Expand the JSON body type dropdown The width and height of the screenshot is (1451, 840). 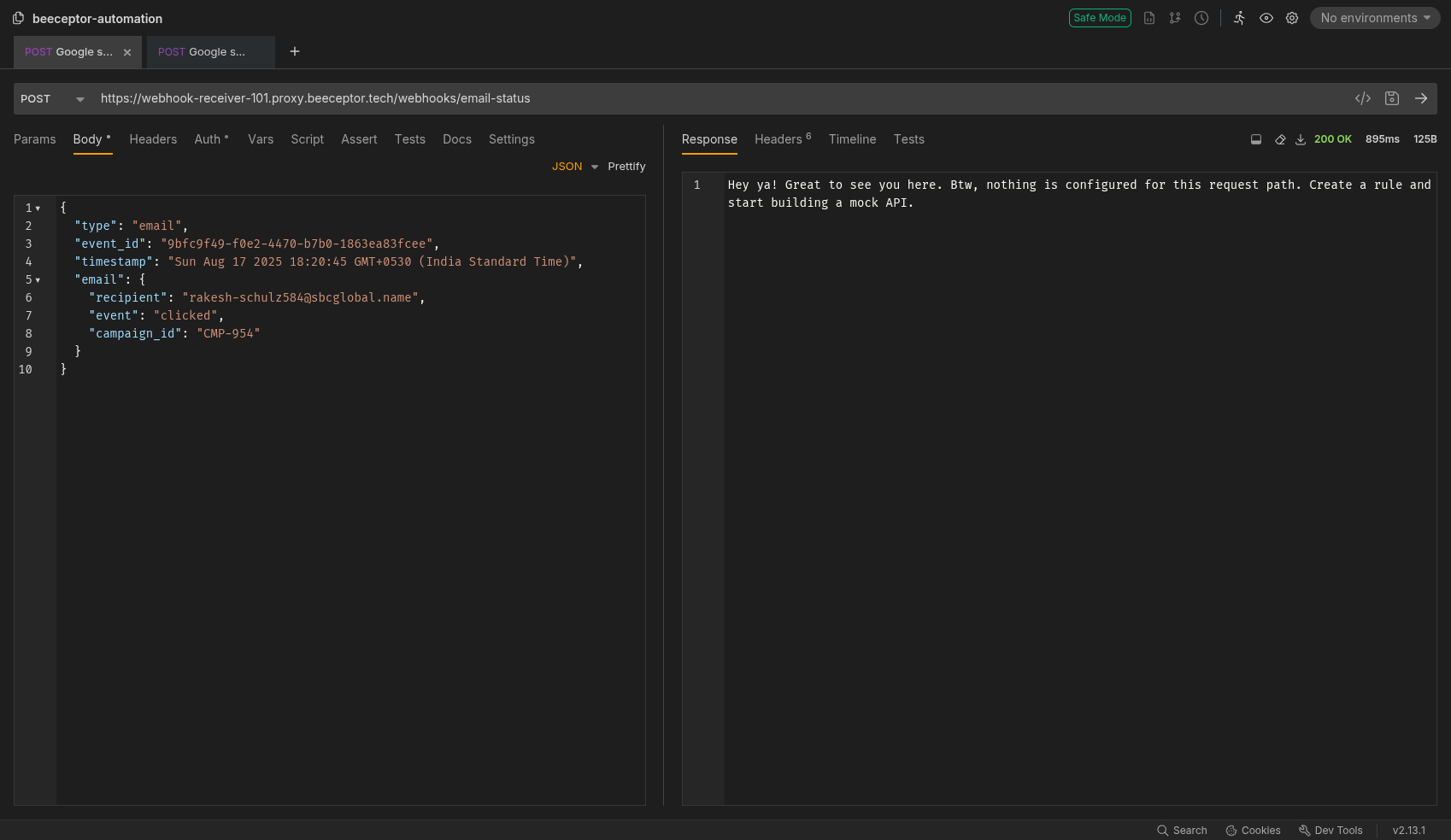point(574,167)
